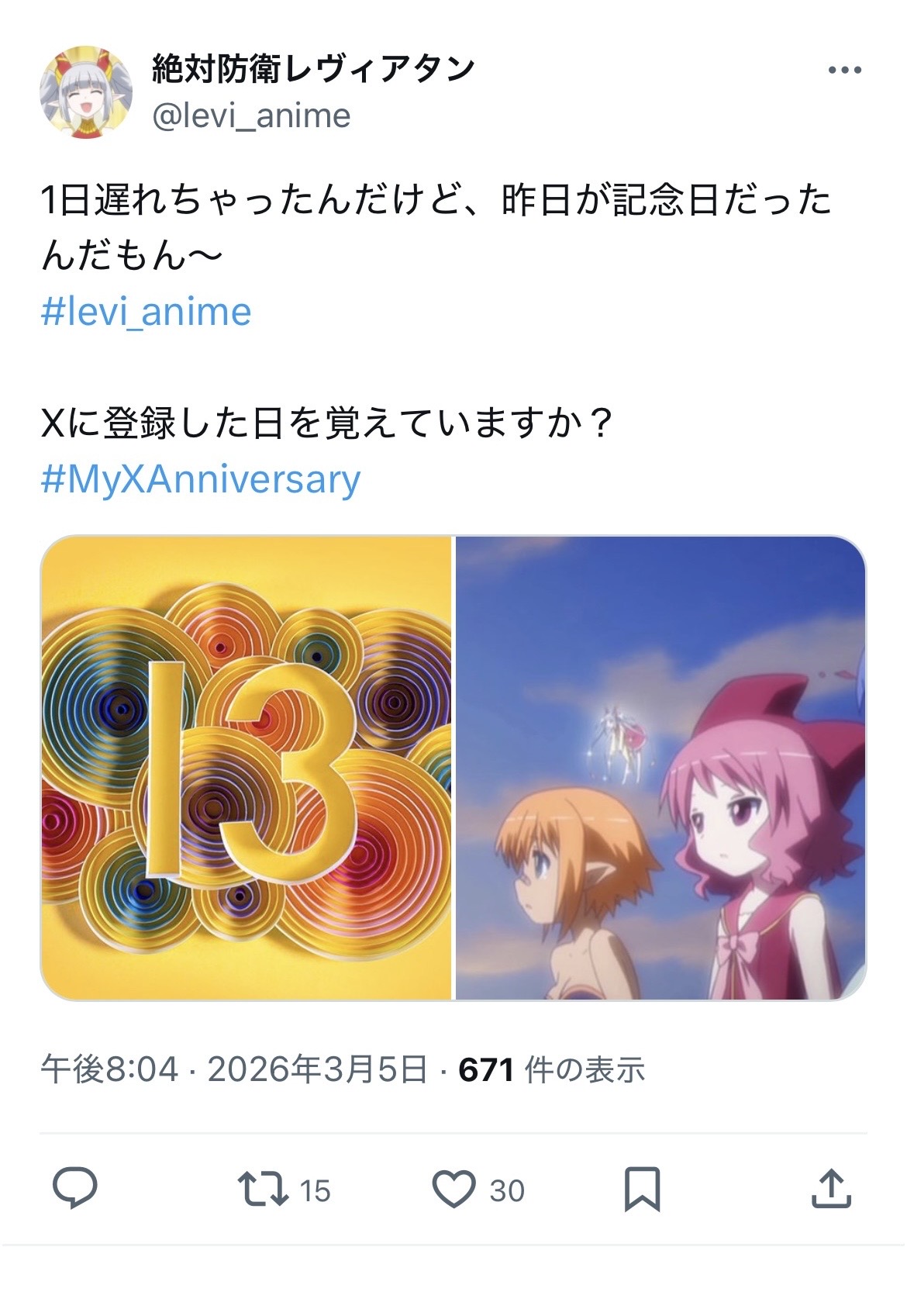Select the text Xに登録した日を覚えていますか
Image resolution: width=907 pixels, height=1316 pixels.
(x=313, y=423)
